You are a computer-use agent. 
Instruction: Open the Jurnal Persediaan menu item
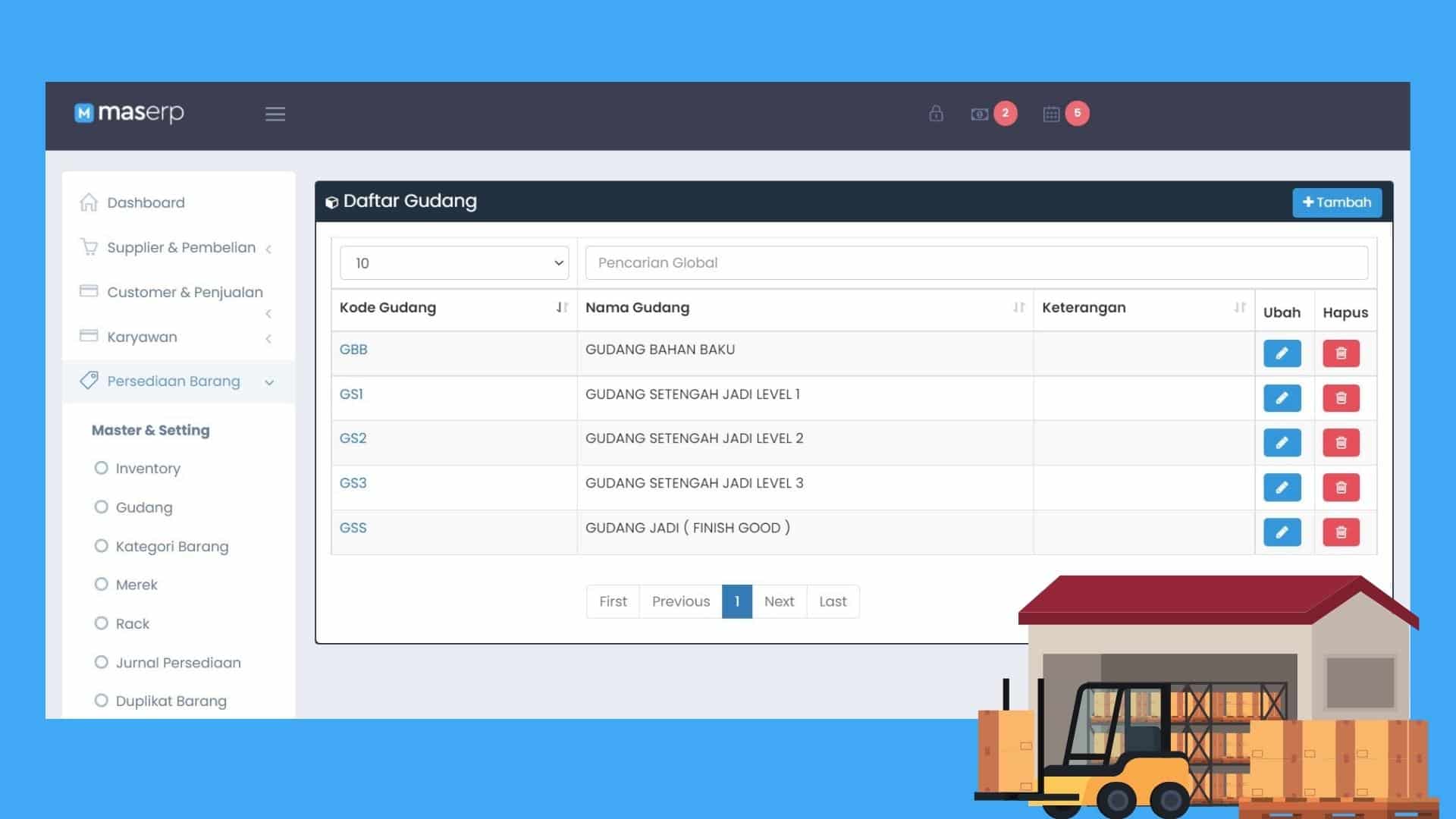177,663
